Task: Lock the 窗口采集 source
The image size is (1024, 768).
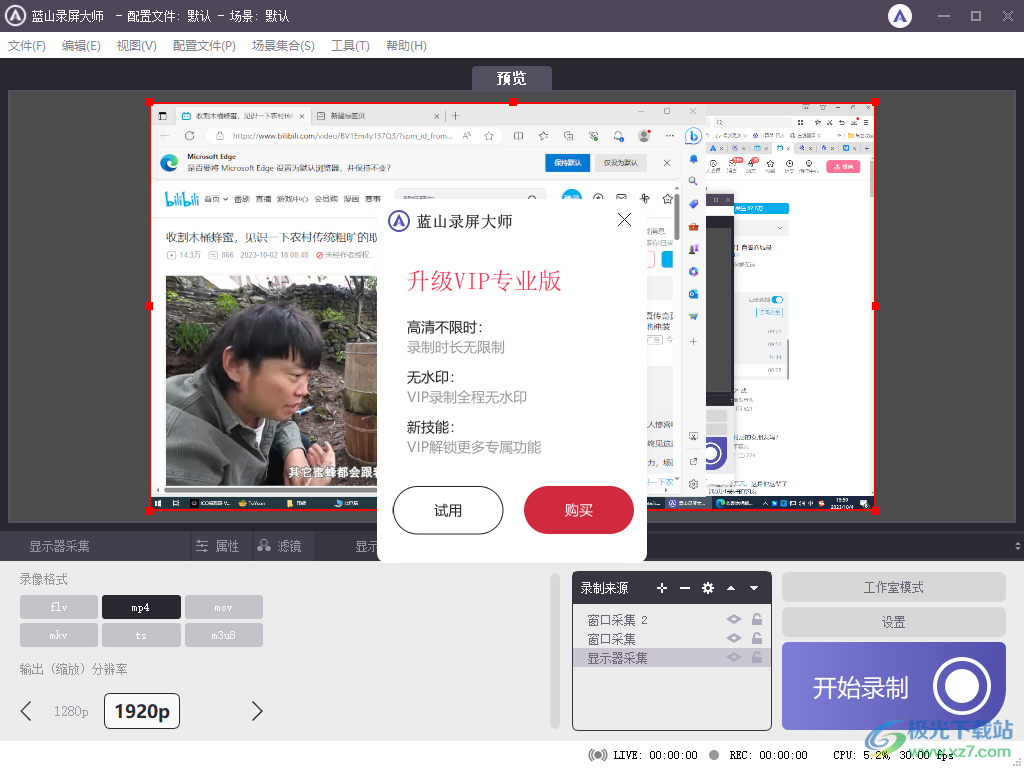Action: coord(757,638)
